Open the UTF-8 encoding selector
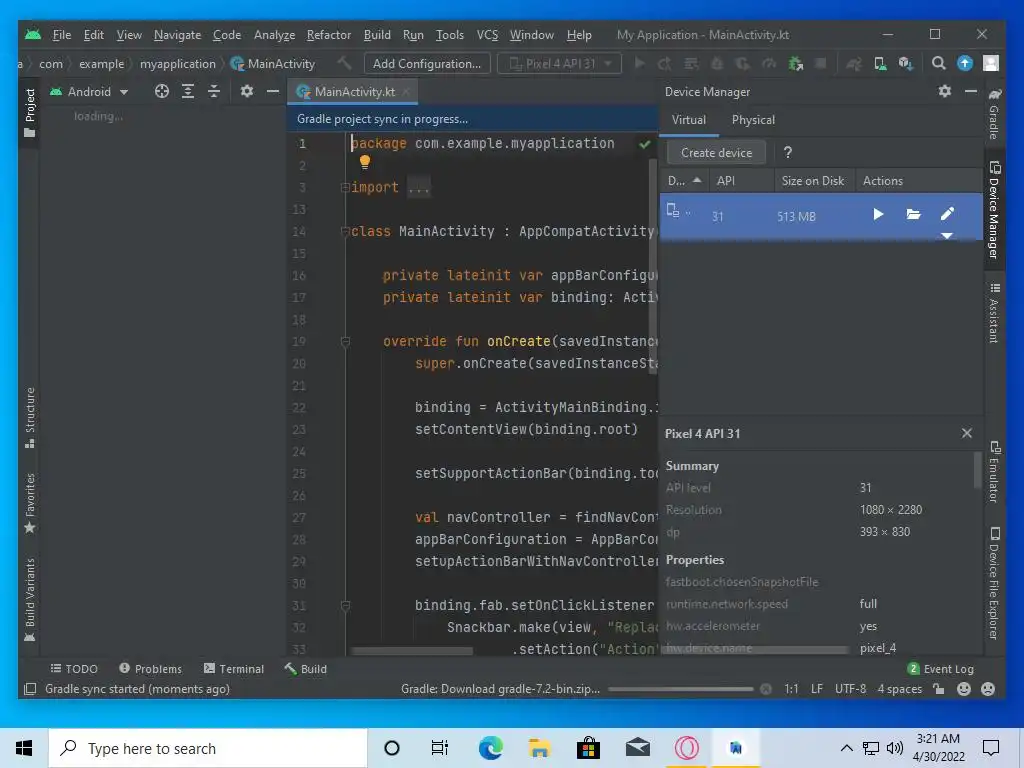Image resolution: width=1024 pixels, height=768 pixels. [x=850, y=689]
